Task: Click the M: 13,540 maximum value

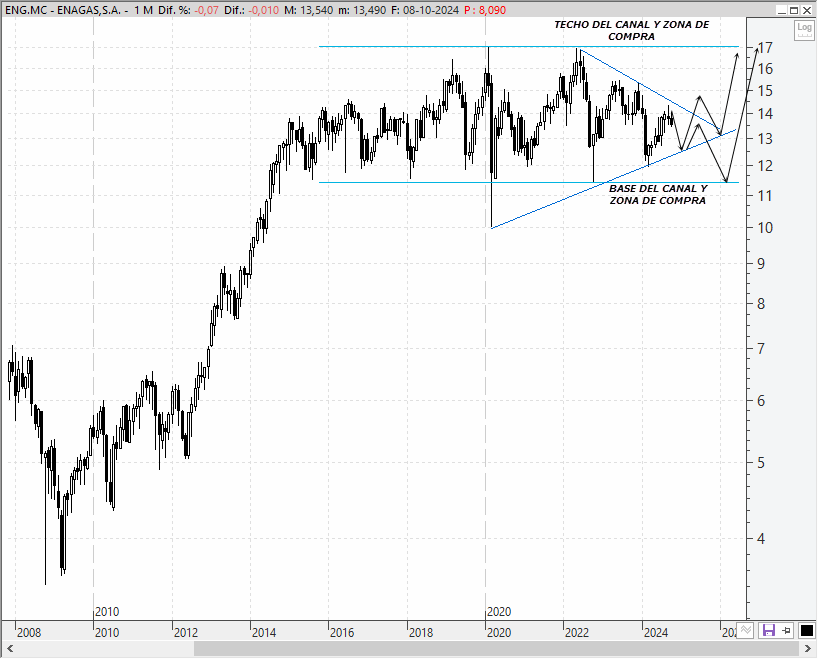Action: pyautogui.click(x=308, y=10)
